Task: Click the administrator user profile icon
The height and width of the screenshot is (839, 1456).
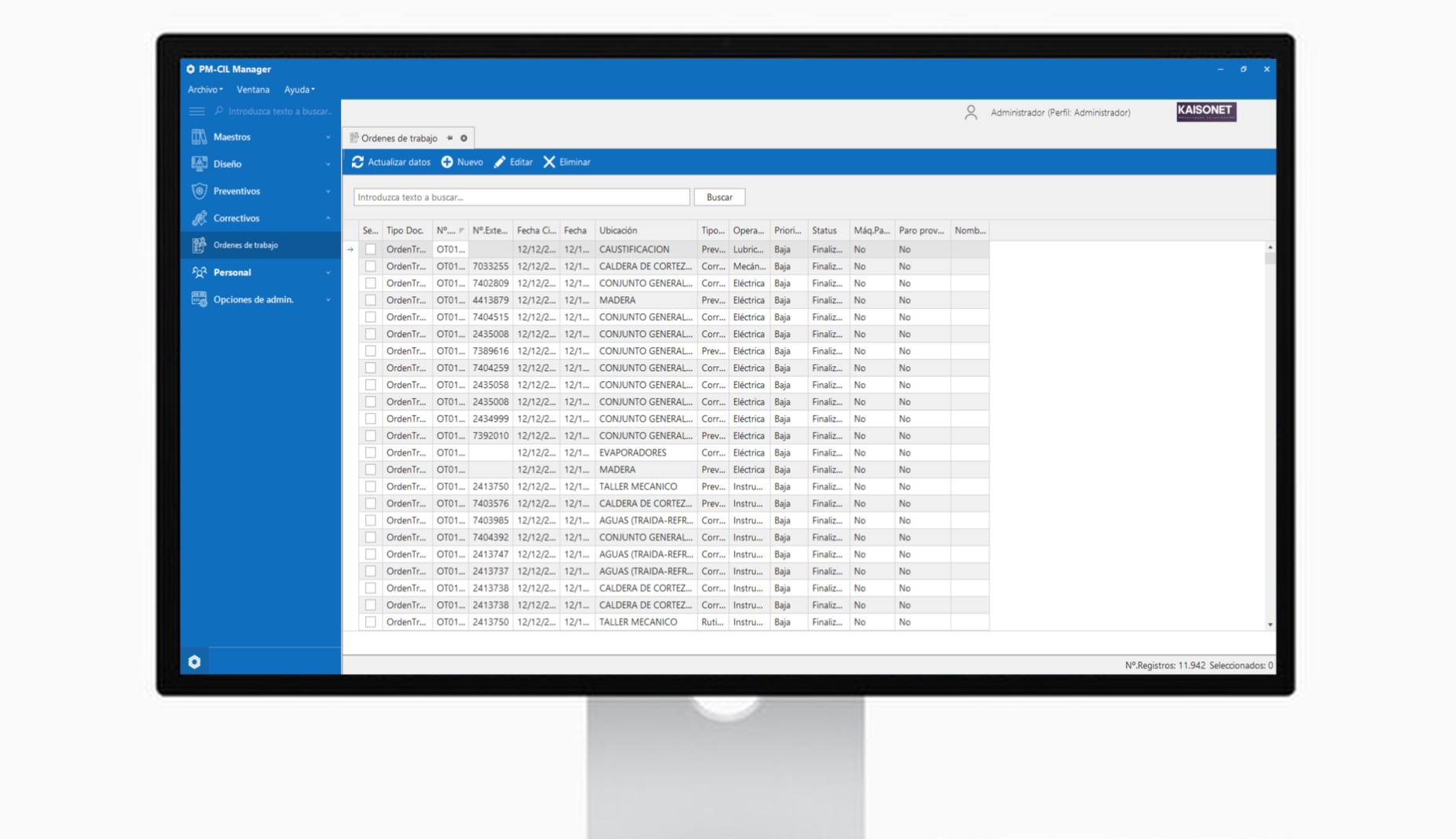Action: [971, 112]
